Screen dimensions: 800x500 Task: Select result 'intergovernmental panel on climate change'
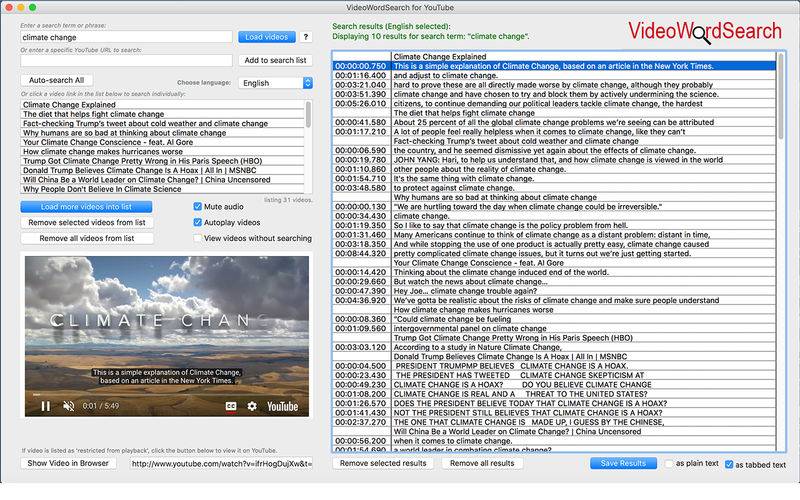click(555, 328)
